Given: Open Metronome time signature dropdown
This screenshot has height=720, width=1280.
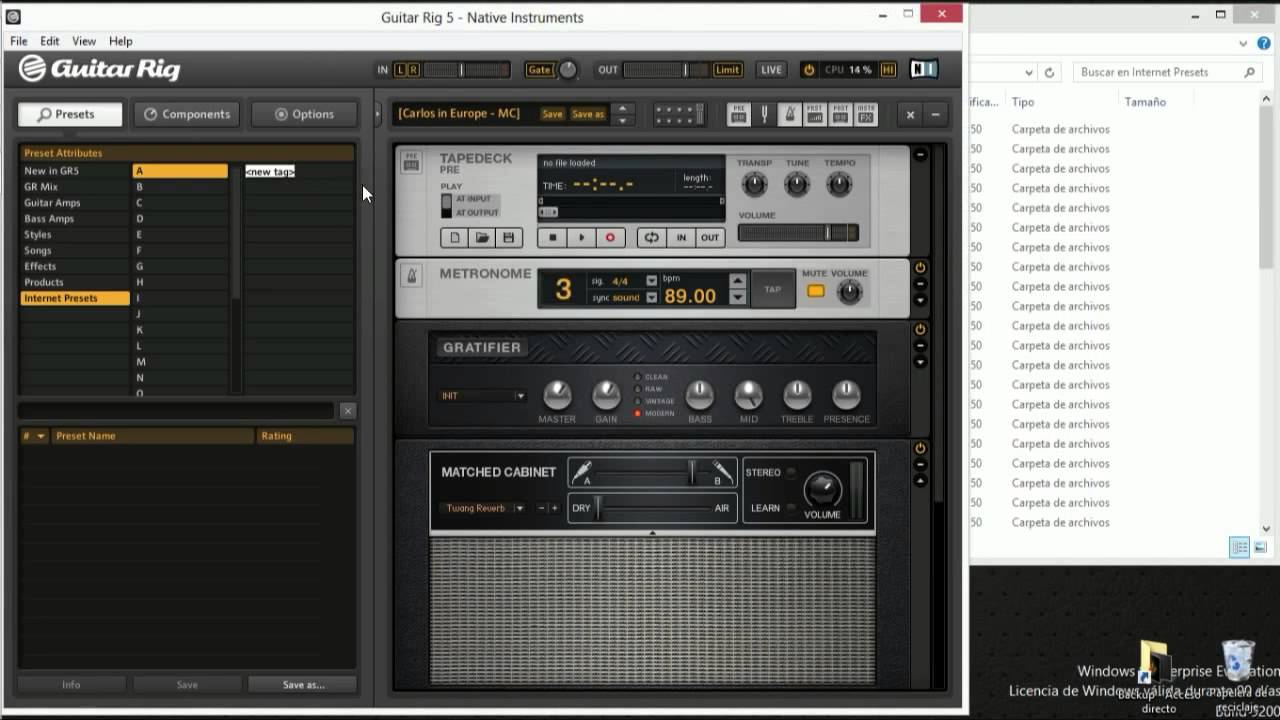Looking at the screenshot, I should [x=652, y=281].
